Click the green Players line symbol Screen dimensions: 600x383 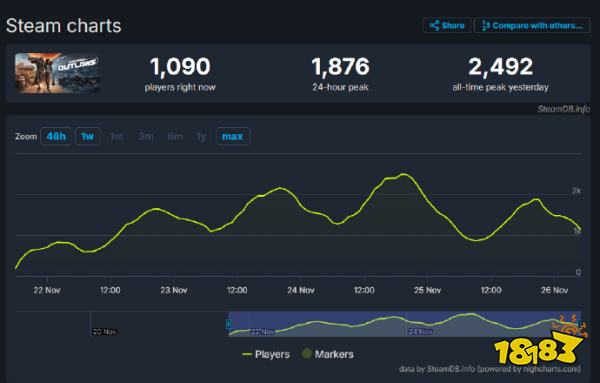247,354
